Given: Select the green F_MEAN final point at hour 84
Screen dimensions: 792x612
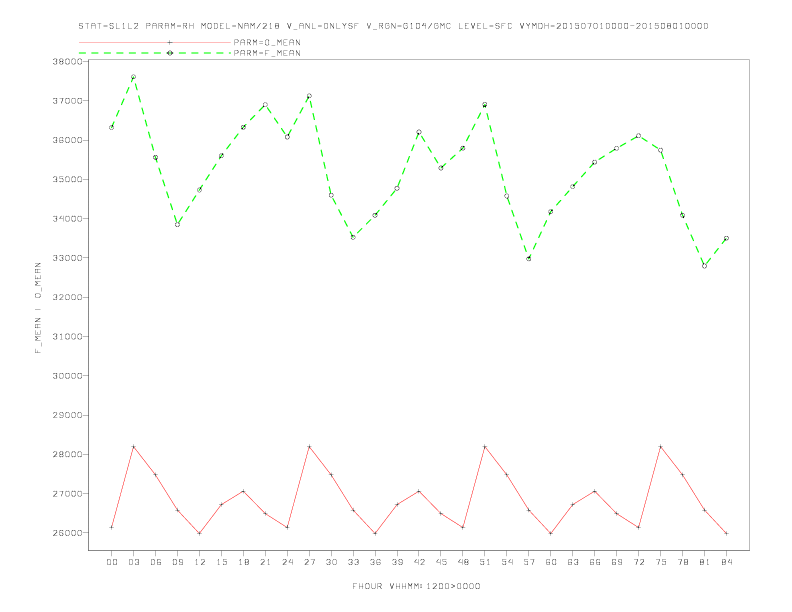Looking at the screenshot, I should click(726, 238).
